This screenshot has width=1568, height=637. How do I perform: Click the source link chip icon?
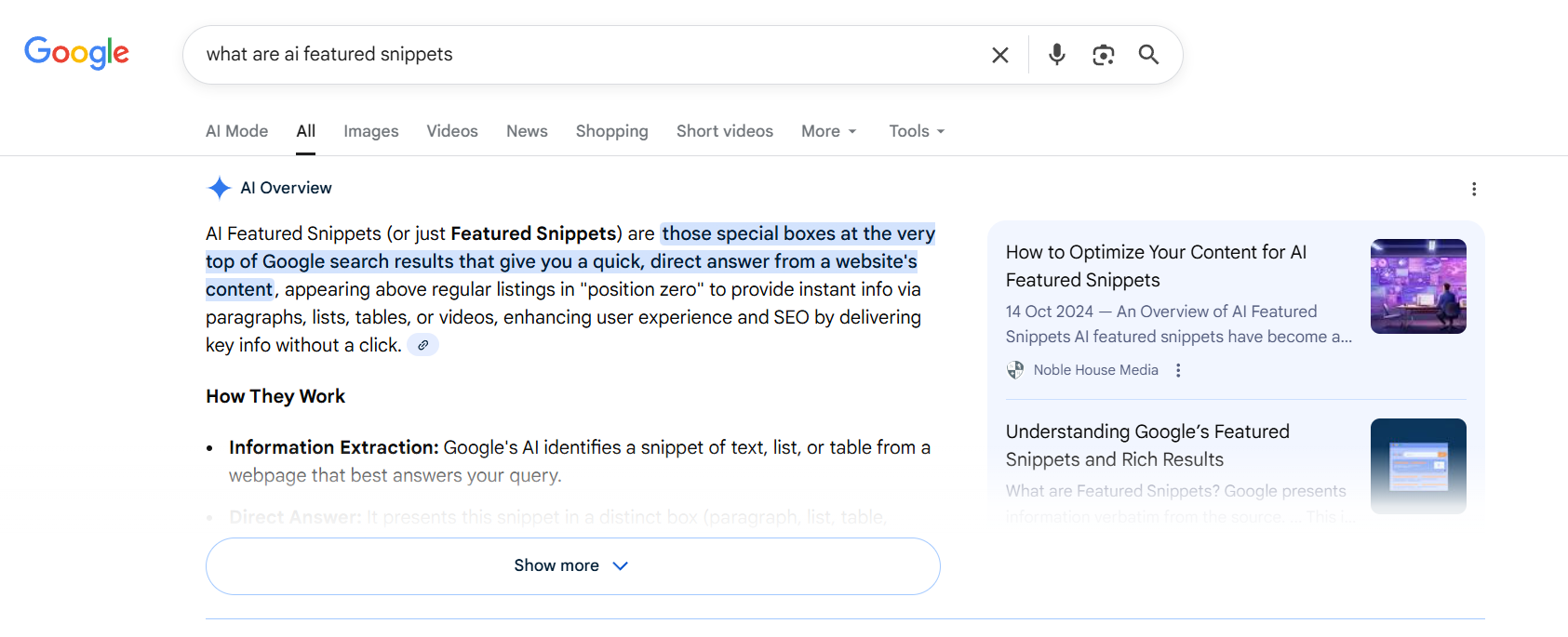(x=422, y=345)
